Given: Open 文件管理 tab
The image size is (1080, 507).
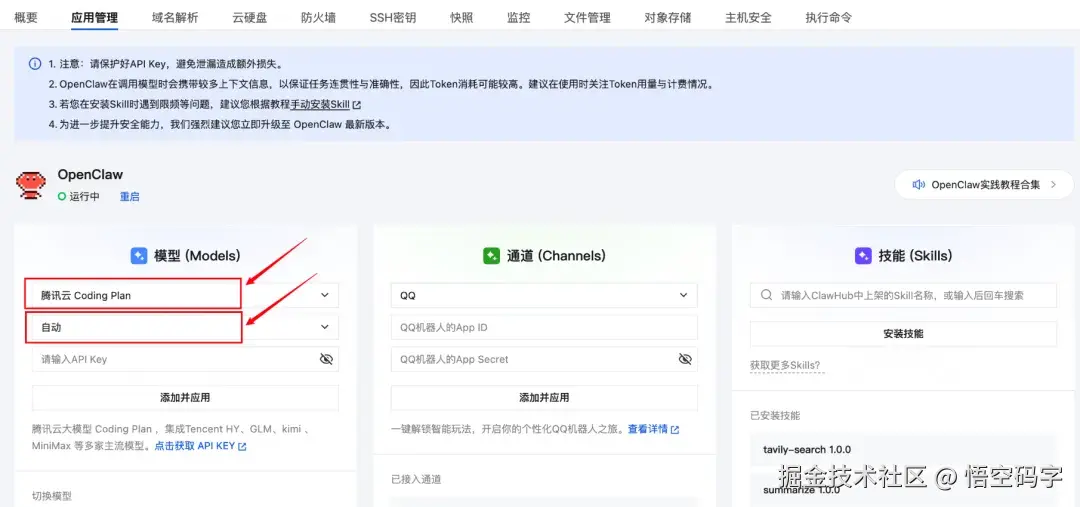Looking at the screenshot, I should tap(588, 18).
